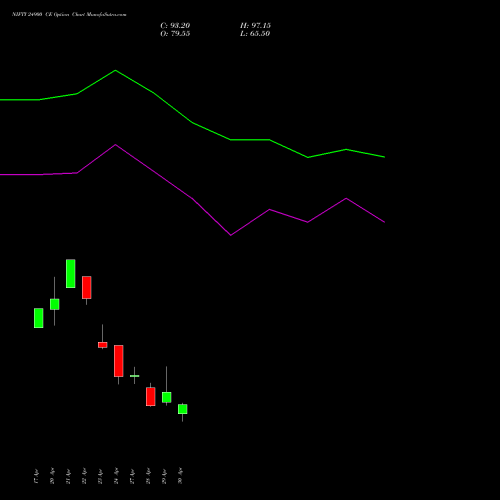The height and width of the screenshot is (500, 500).
Task: Select the 30 Apr date label
Action: pos(180,476)
